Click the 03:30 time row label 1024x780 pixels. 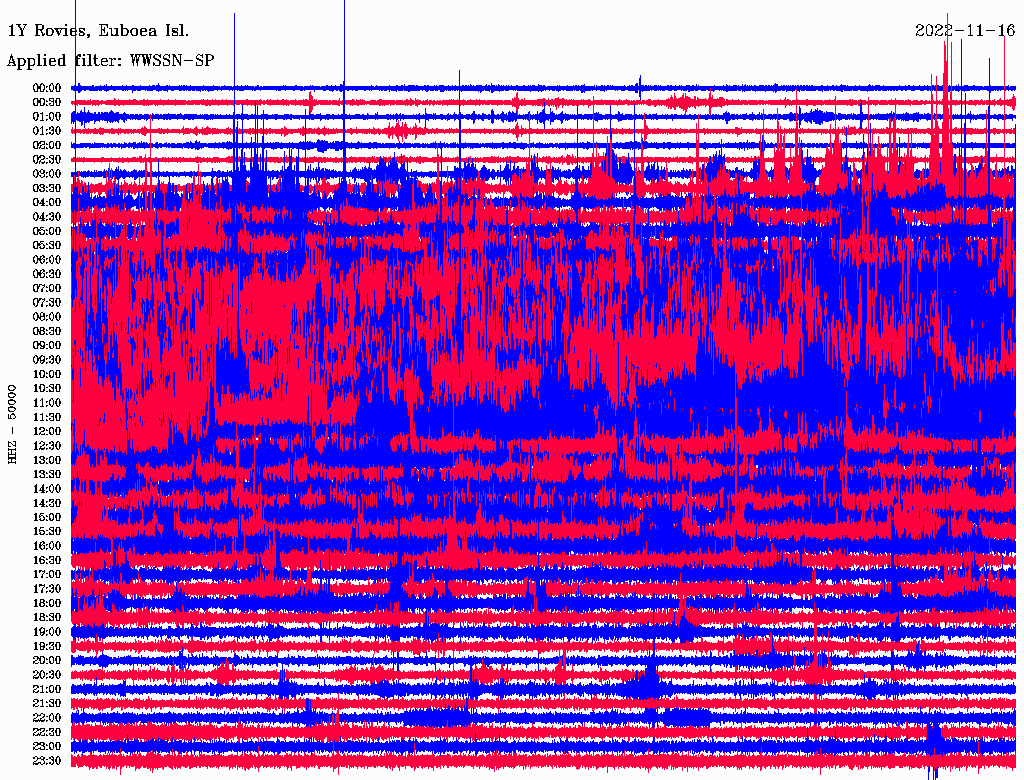tap(47, 188)
